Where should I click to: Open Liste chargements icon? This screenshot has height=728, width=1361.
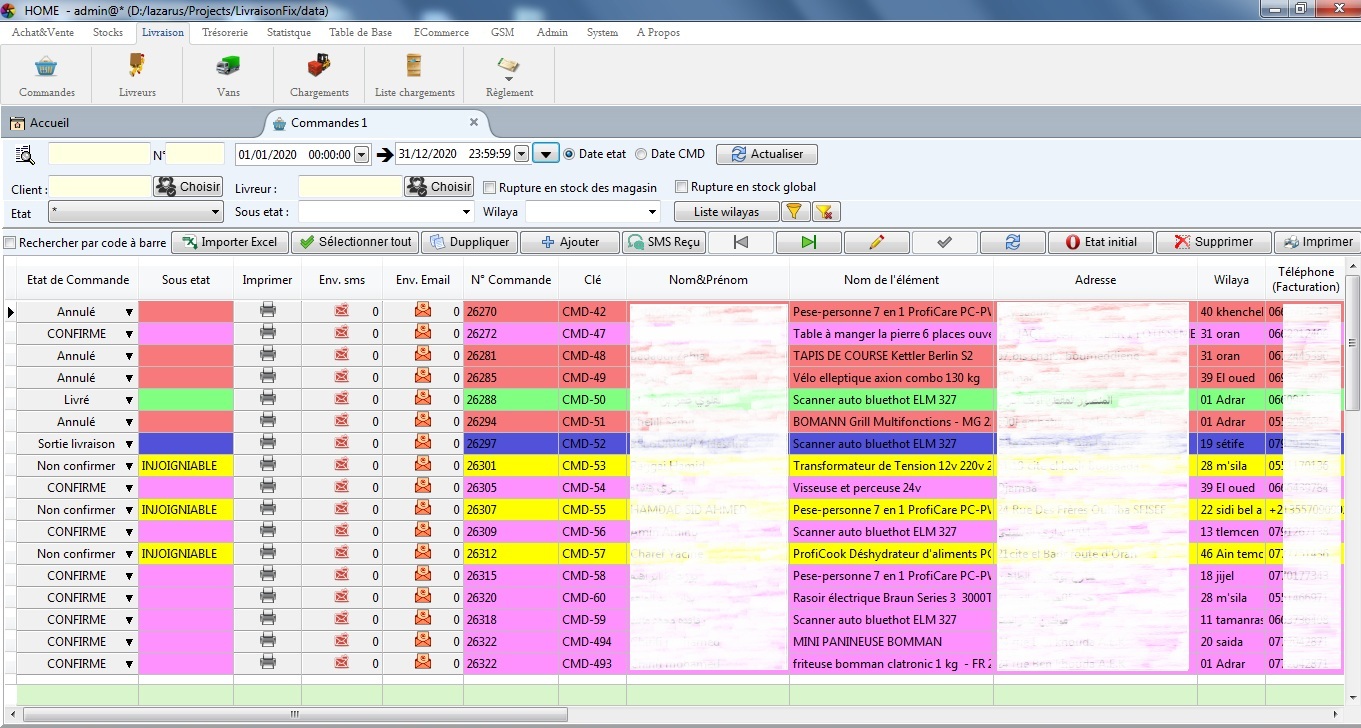coord(414,67)
